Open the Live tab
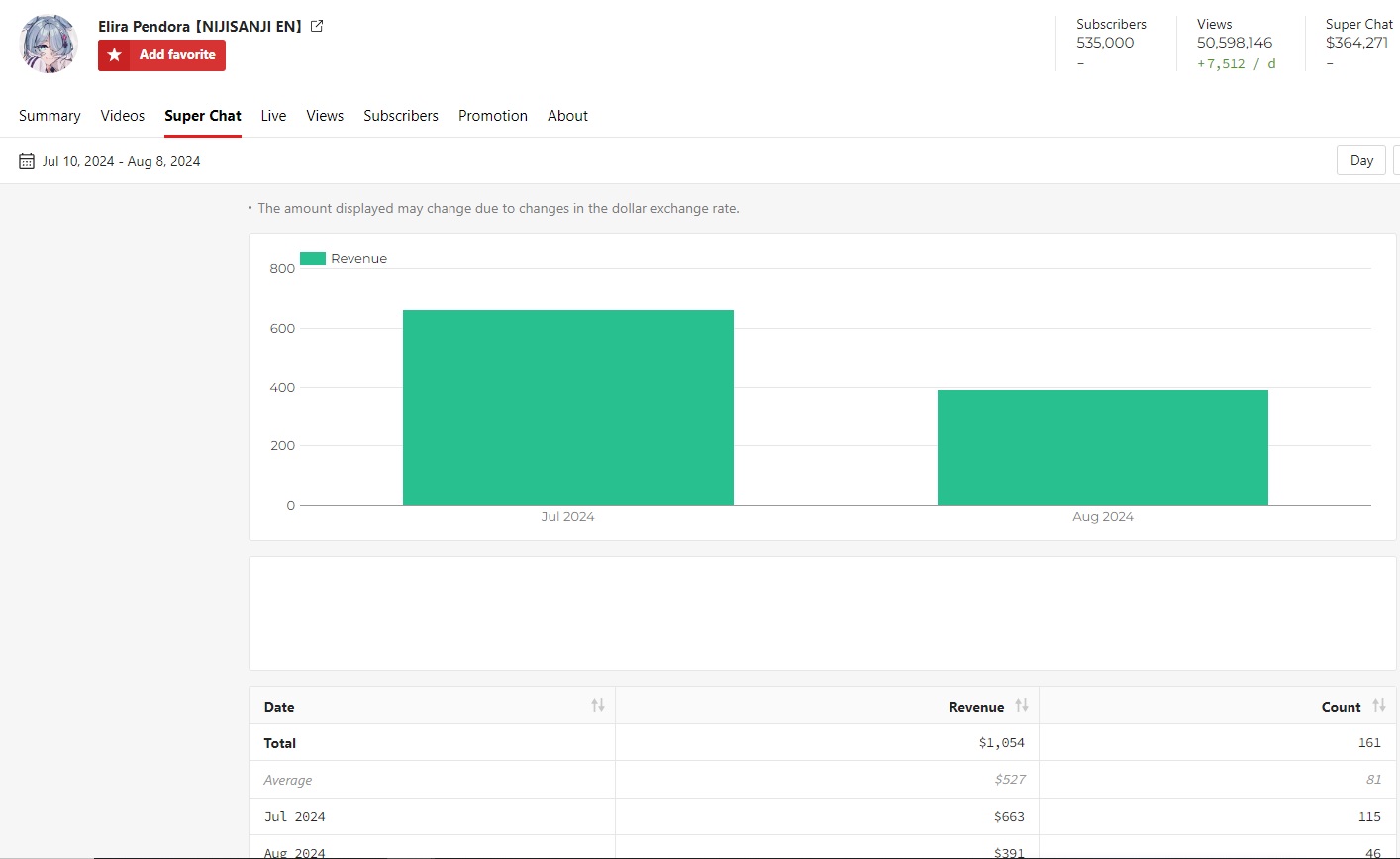 click(x=273, y=116)
